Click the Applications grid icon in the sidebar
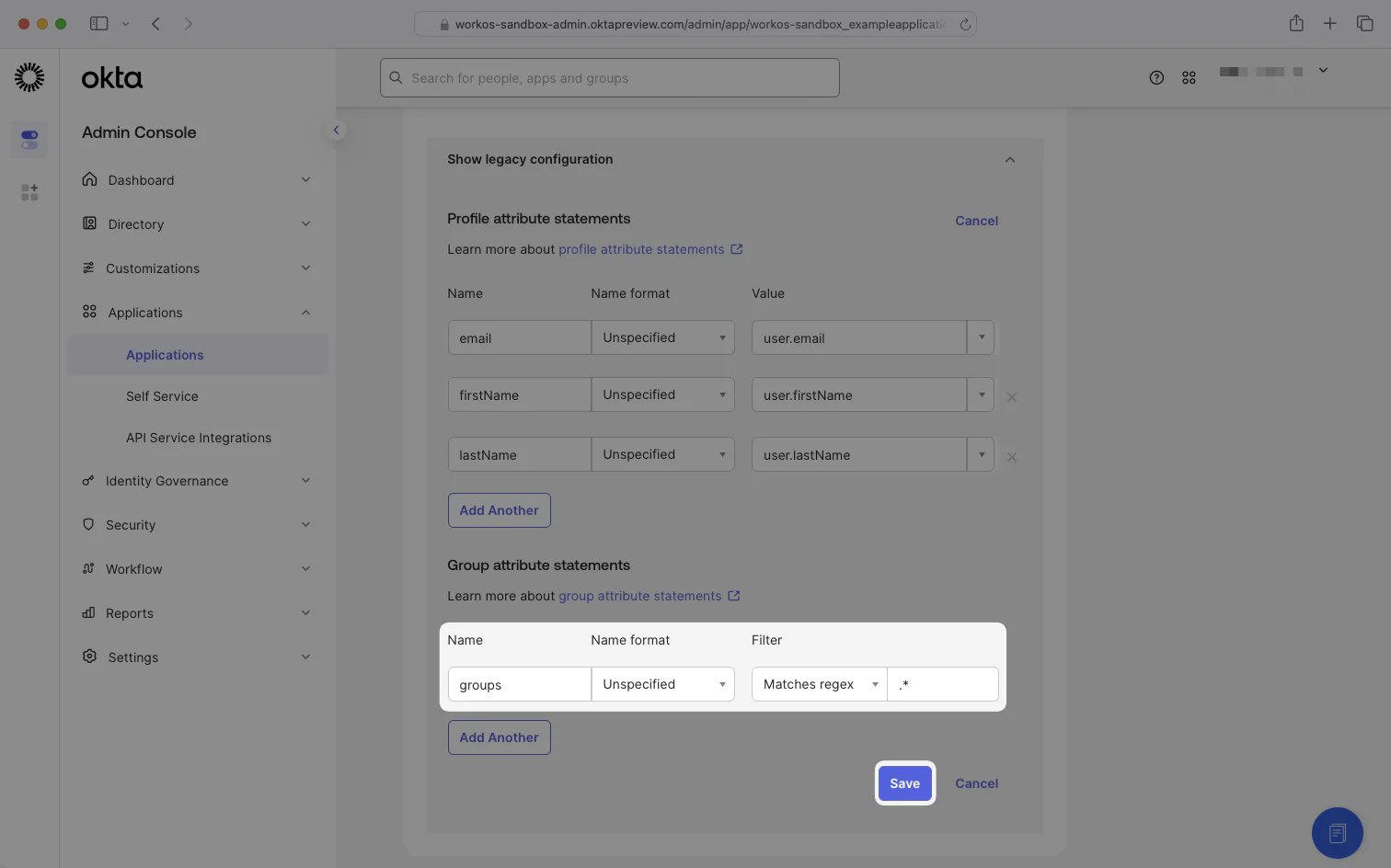Image resolution: width=1391 pixels, height=868 pixels. point(89,312)
